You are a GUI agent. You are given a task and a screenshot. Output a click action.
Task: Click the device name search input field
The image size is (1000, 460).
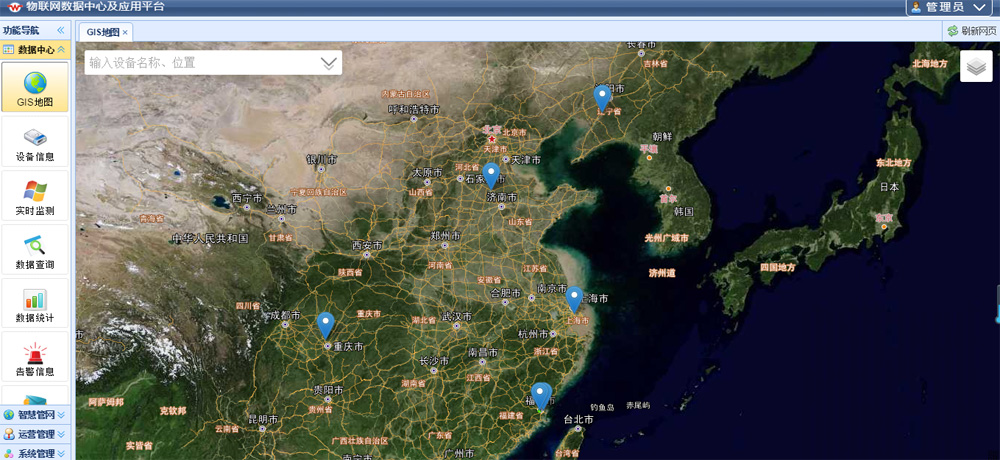[200, 63]
